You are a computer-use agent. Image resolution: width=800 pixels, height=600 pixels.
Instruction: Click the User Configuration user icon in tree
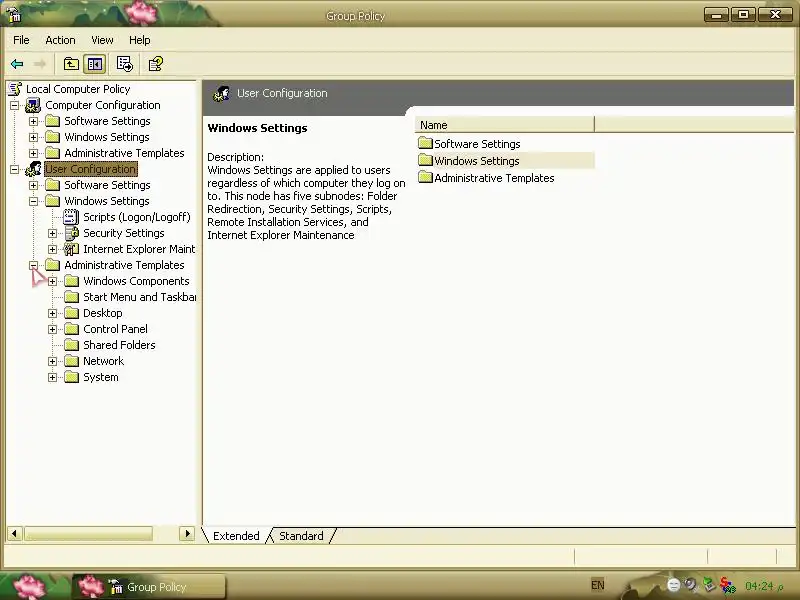pos(33,169)
